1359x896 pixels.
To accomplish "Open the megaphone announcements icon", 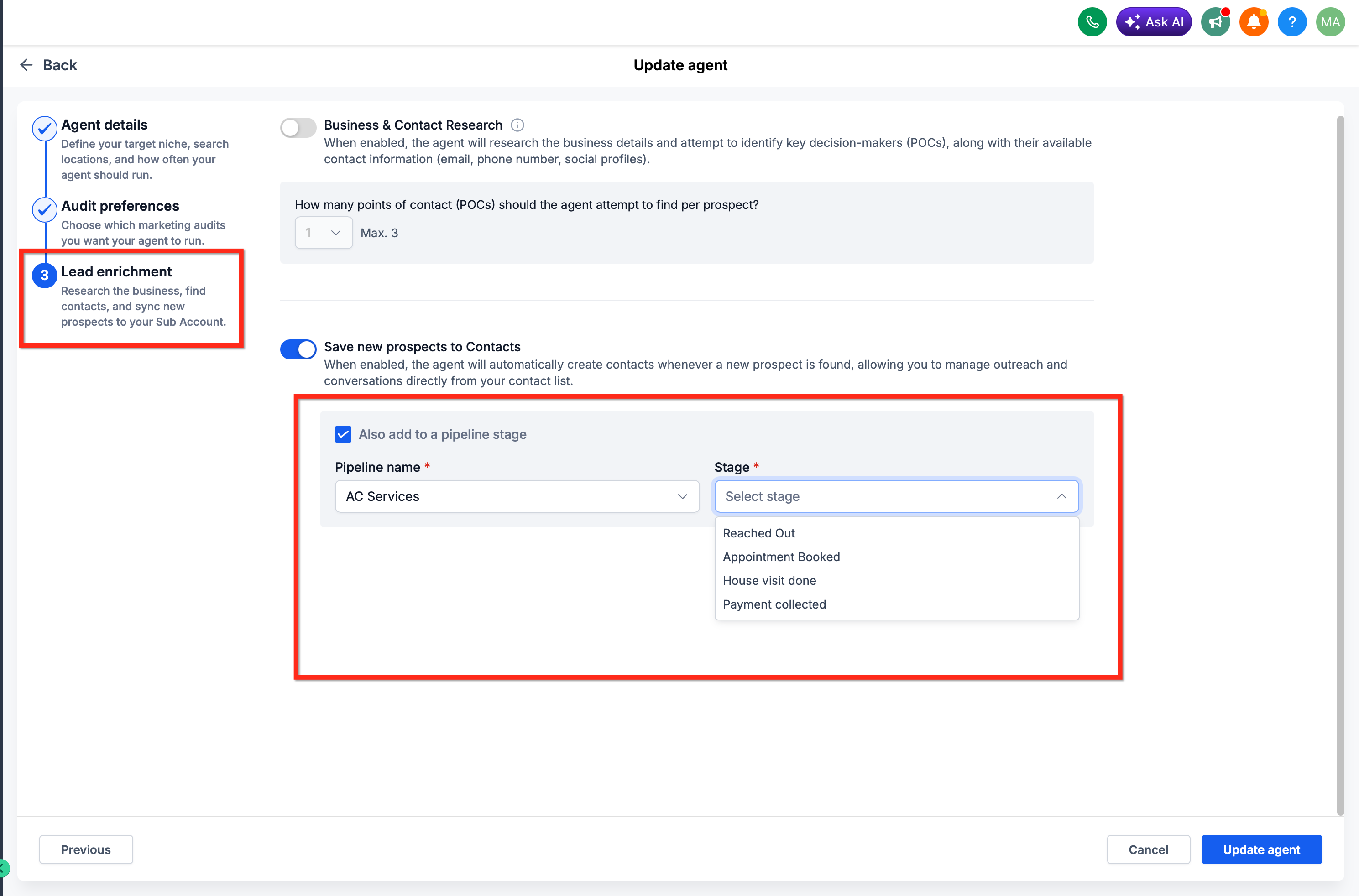I will (1215, 22).
